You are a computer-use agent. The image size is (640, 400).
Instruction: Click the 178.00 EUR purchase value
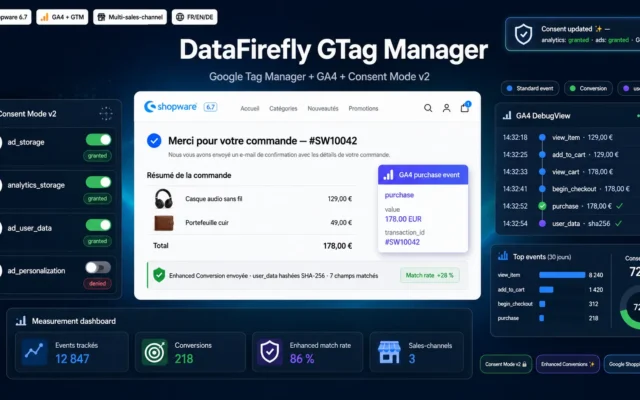click(x=403, y=219)
